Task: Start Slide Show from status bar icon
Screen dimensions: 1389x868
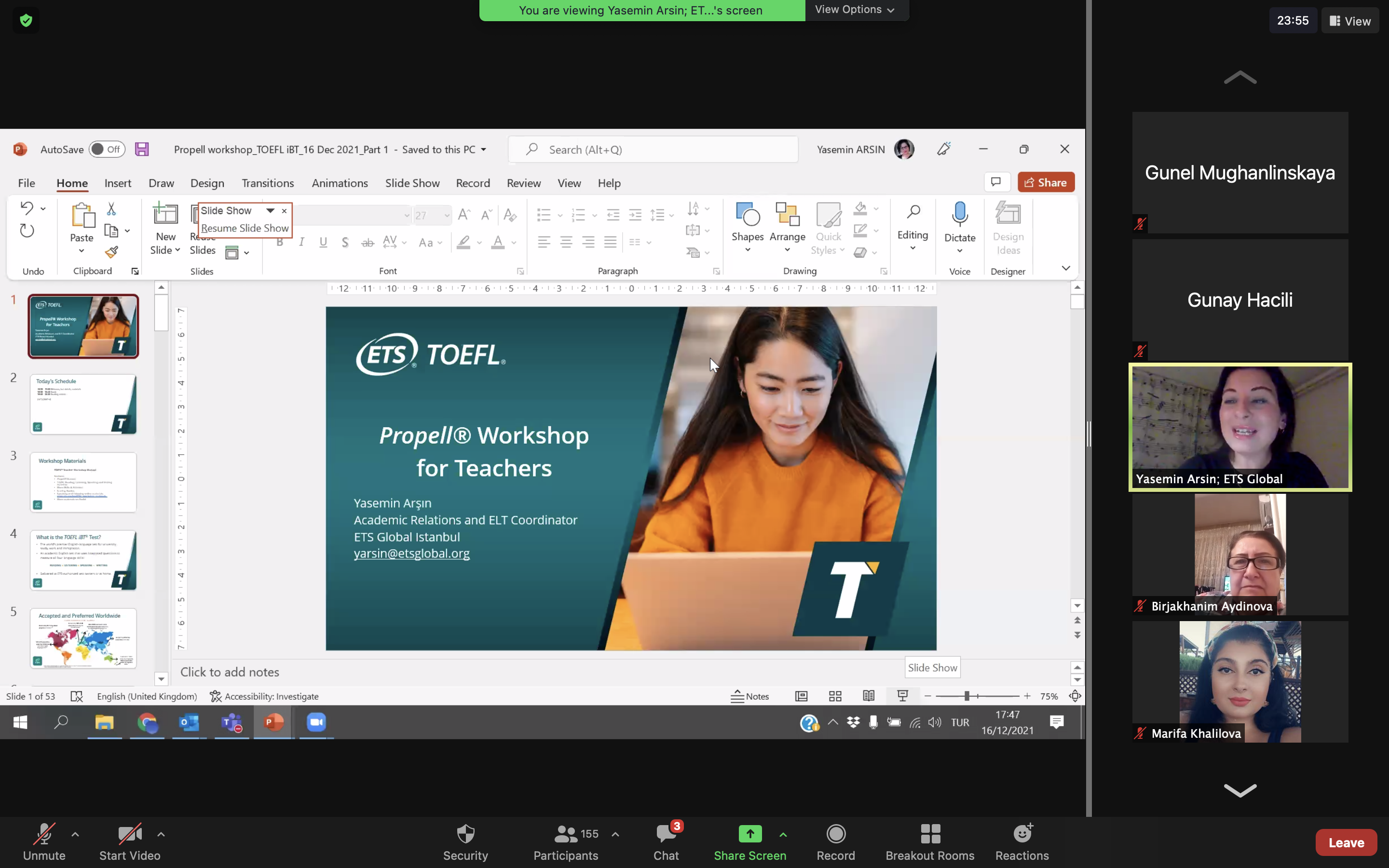Action: [x=902, y=696]
